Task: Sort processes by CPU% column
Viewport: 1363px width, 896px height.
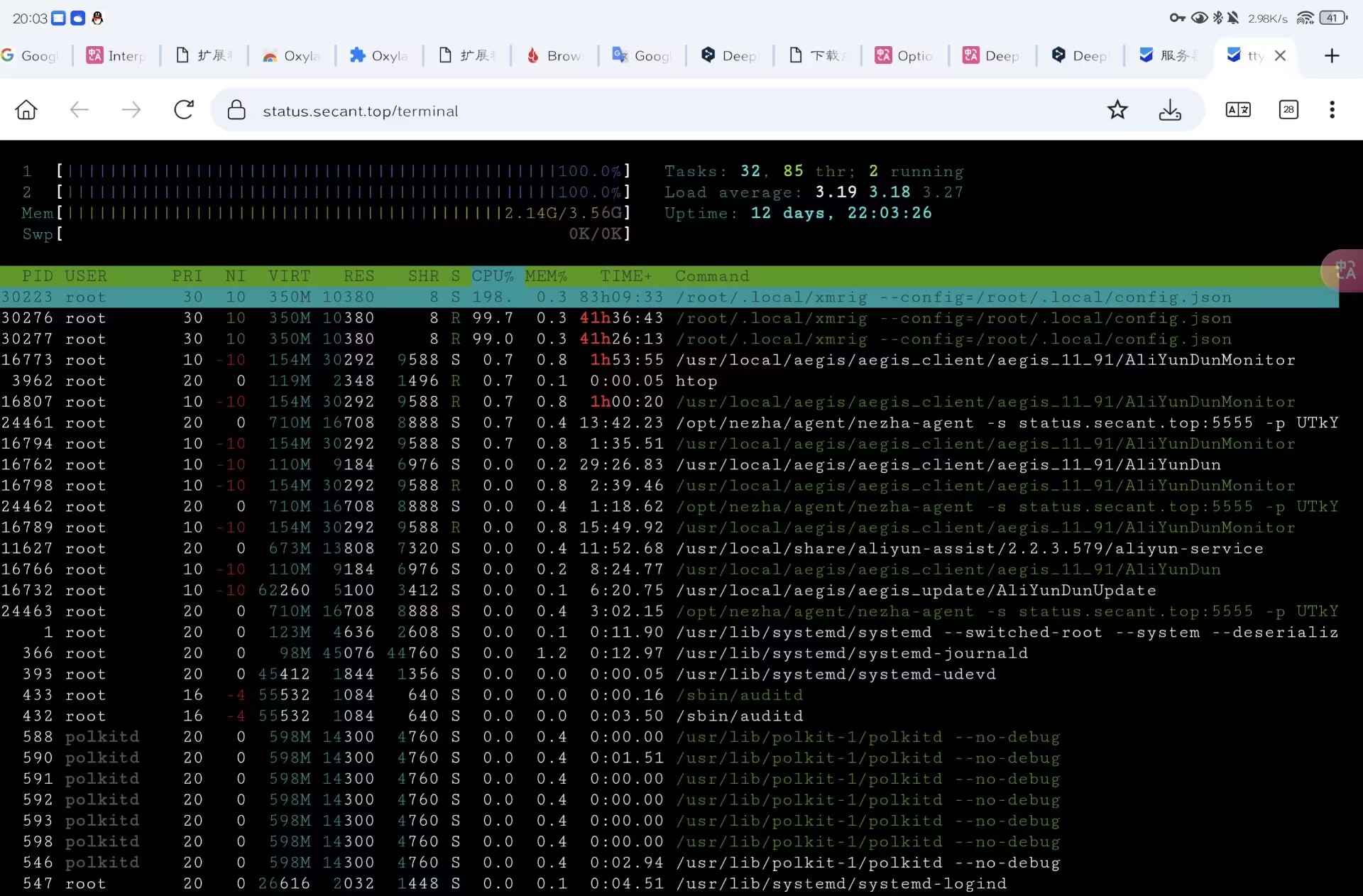Action: click(493, 275)
